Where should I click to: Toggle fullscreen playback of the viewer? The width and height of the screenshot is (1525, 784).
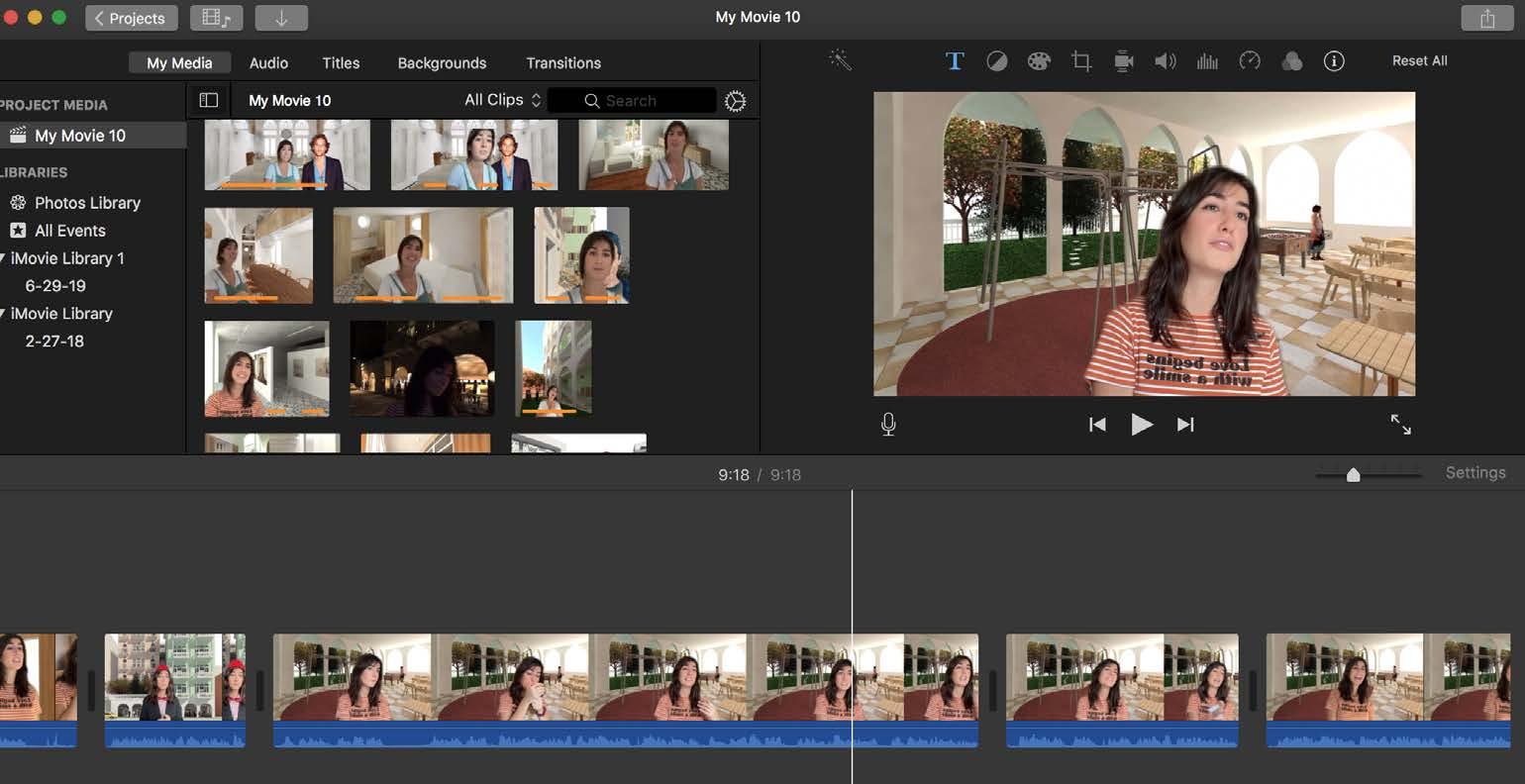1400,425
